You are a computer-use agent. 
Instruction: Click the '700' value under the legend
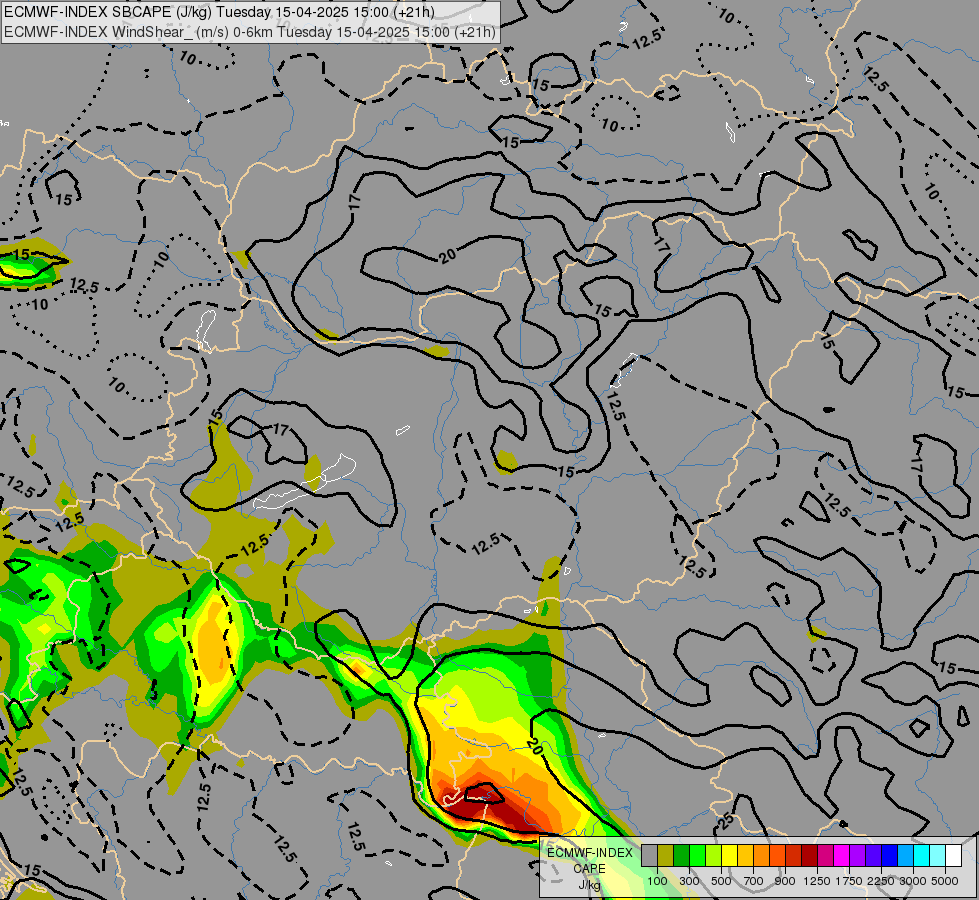click(x=754, y=881)
